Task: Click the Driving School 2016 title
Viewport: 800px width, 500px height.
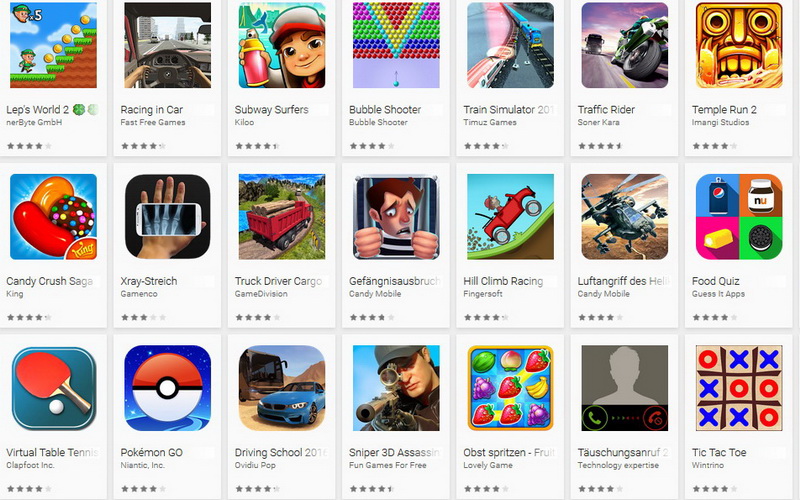Action: click(x=281, y=453)
